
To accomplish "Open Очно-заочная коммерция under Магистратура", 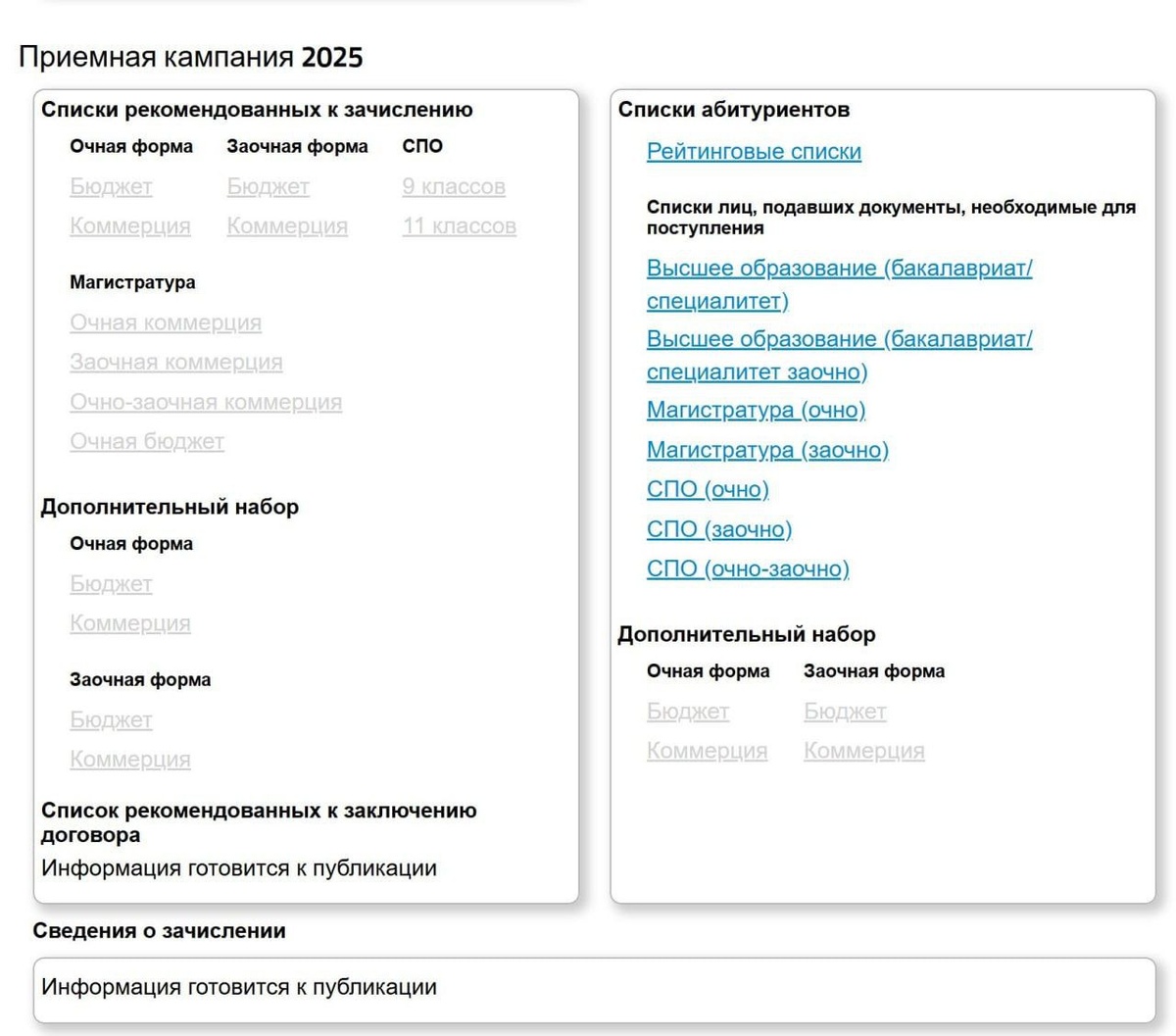I will tap(206, 402).
